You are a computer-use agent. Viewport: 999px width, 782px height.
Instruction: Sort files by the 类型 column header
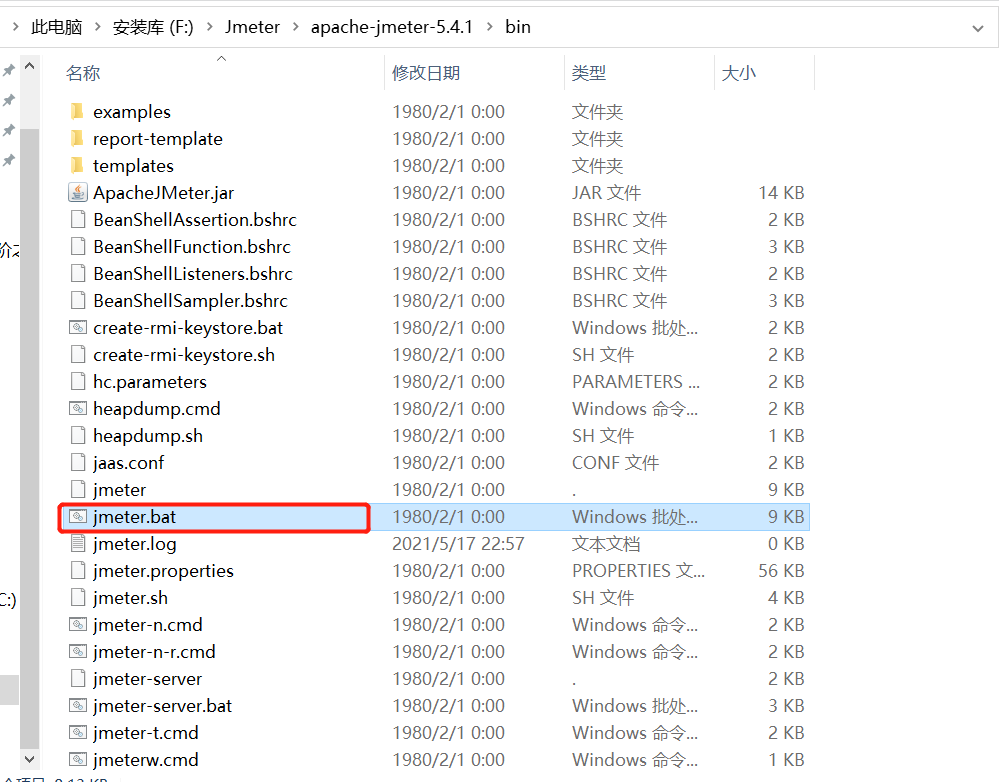click(x=589, y=73)
